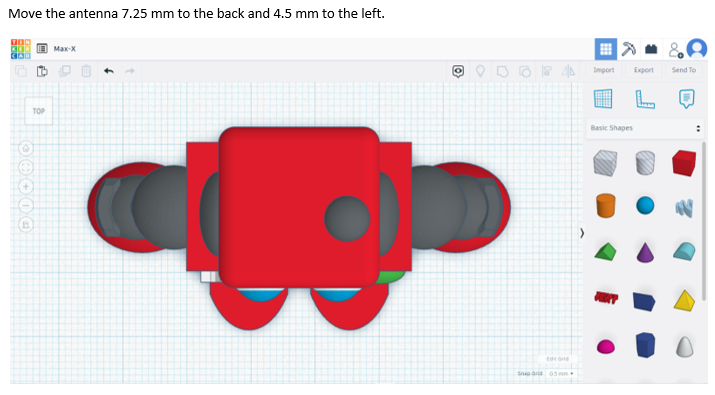Viewport: 715px width, 395px height.
Task: Collapse the shapes panel with the chevron
Action: coord(582,234)
